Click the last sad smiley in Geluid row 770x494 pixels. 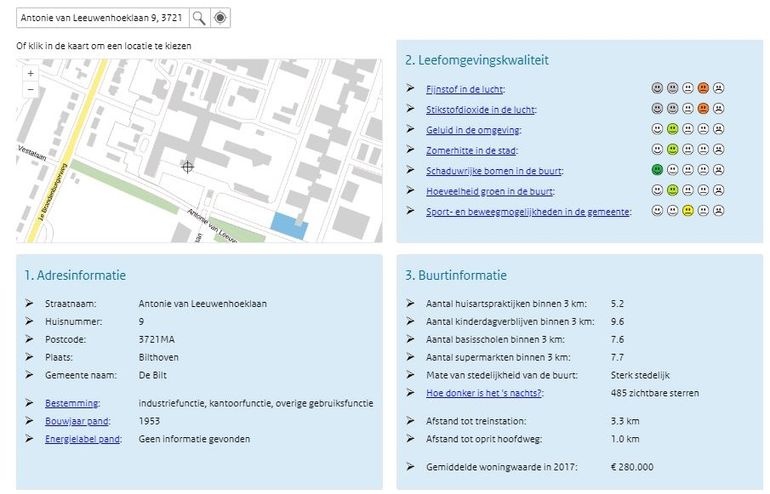pyautogui.click(x=718, y=129)
